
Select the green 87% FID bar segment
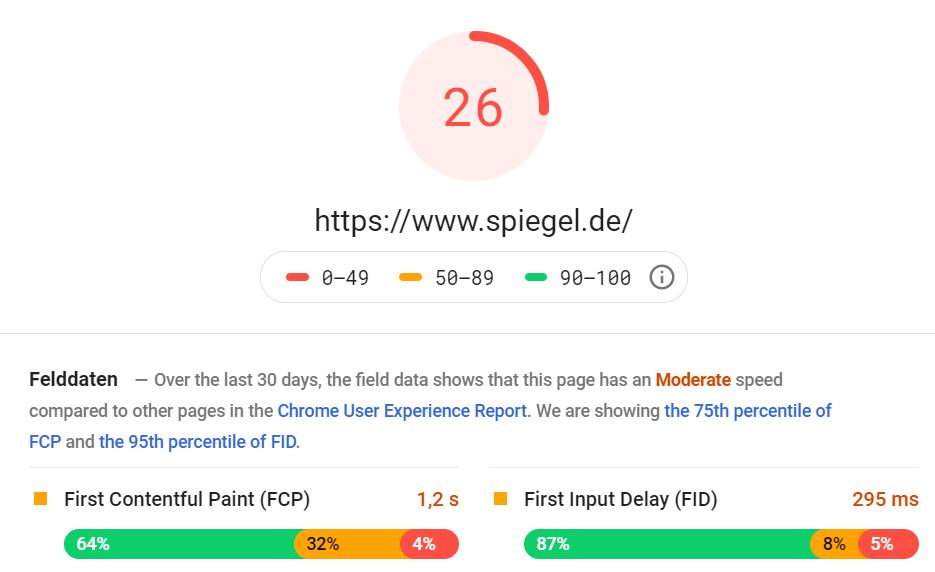(x=667, y=544)
